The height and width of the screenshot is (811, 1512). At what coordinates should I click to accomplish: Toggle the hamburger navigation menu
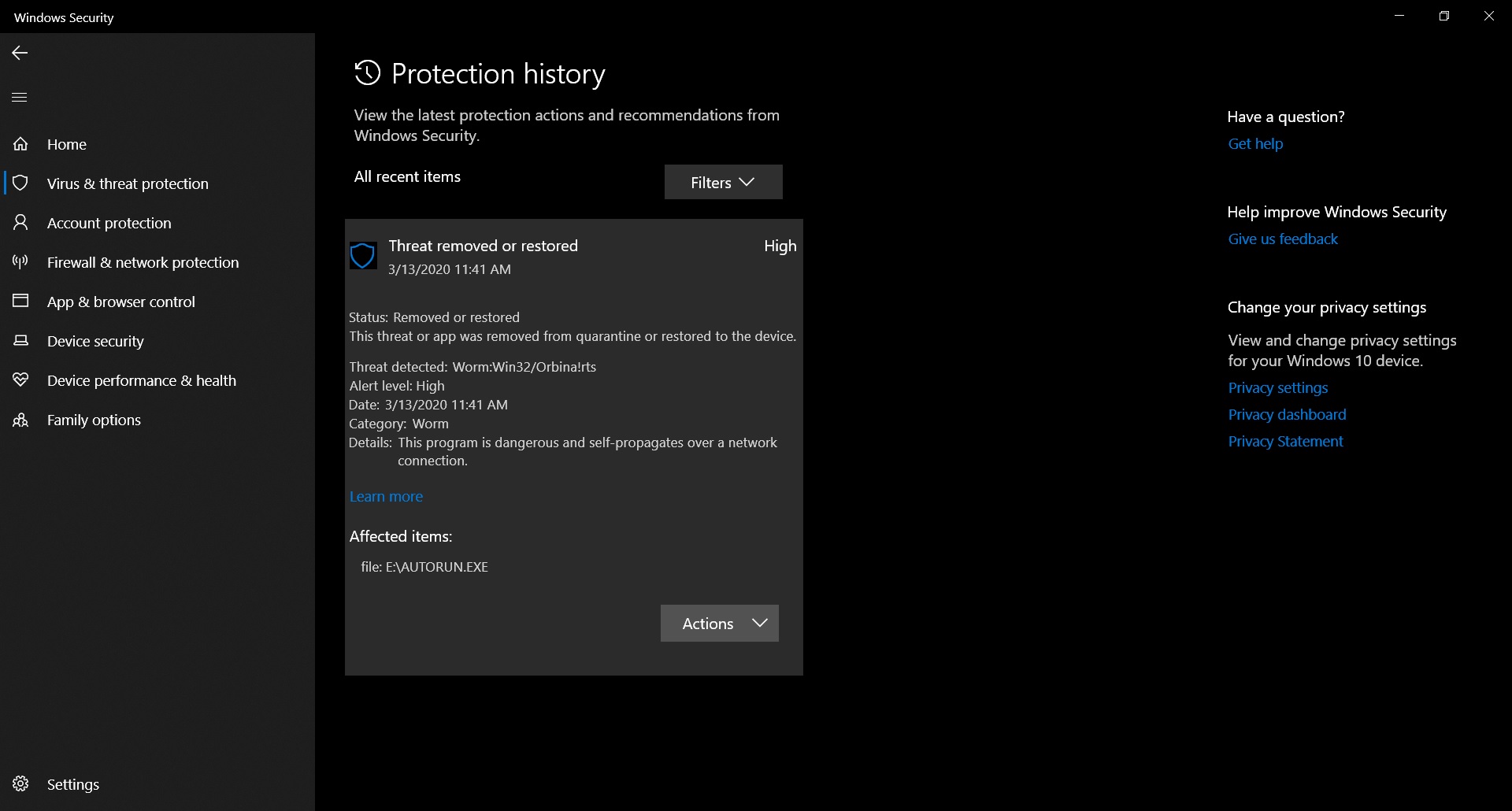pyautogui.click(x=20, y=98)
